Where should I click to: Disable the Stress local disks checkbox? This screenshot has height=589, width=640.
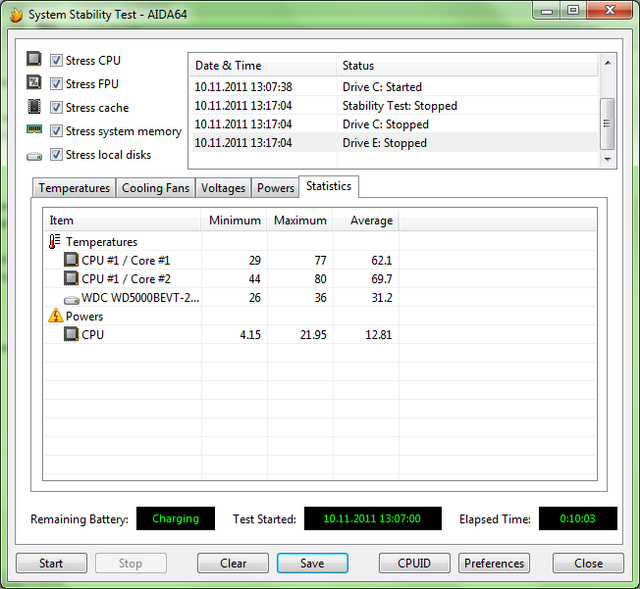[x=57, y=155]
